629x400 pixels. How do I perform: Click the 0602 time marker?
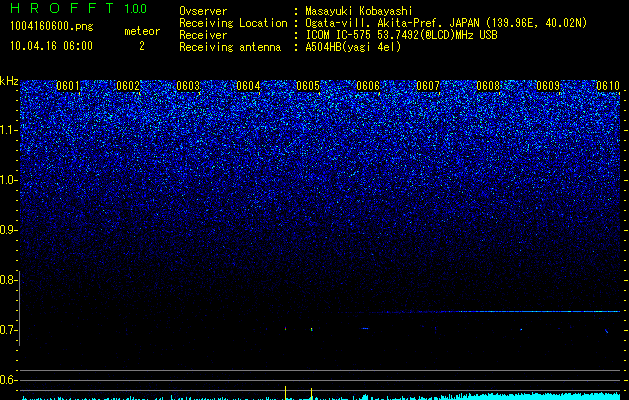128,86
